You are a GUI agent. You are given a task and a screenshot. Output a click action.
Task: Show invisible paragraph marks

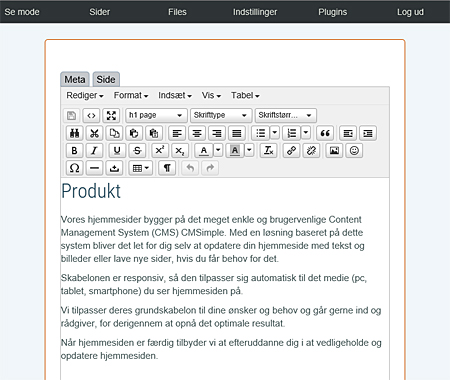pos(167,168)
